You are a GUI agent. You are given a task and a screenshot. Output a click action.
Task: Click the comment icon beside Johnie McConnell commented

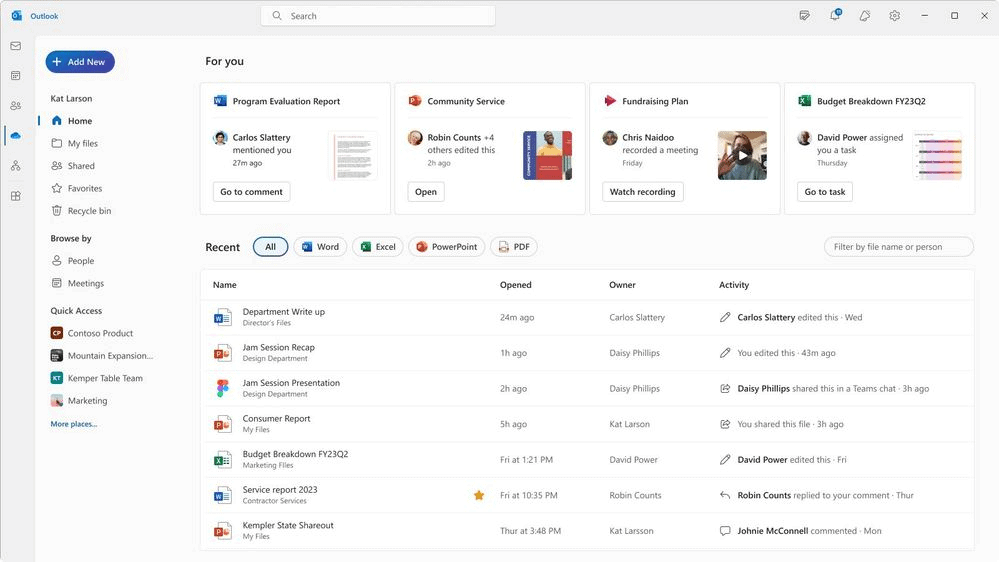pyautogui.click(x=725, y=531)
